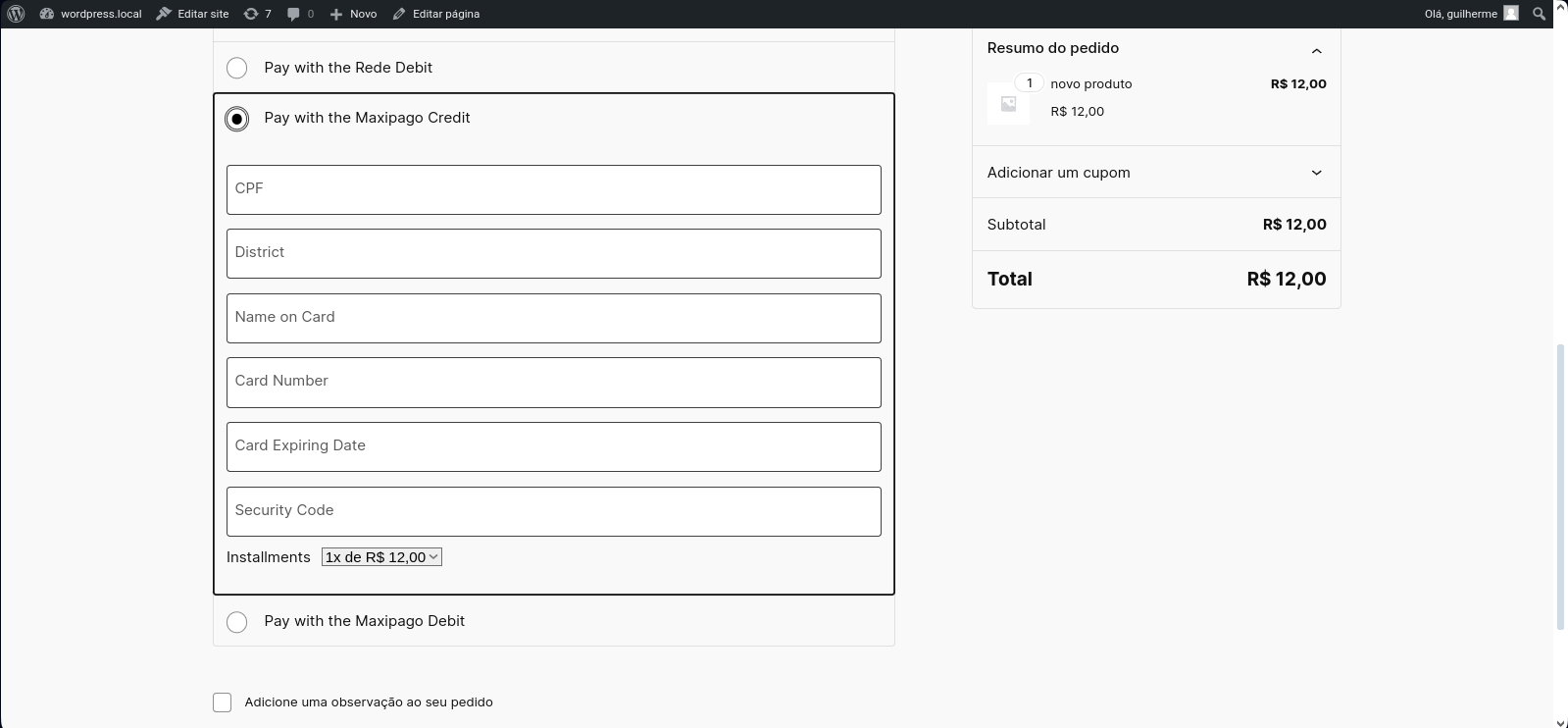
Task: Collapse the Resumo do pedido section
Action: 1316,50
